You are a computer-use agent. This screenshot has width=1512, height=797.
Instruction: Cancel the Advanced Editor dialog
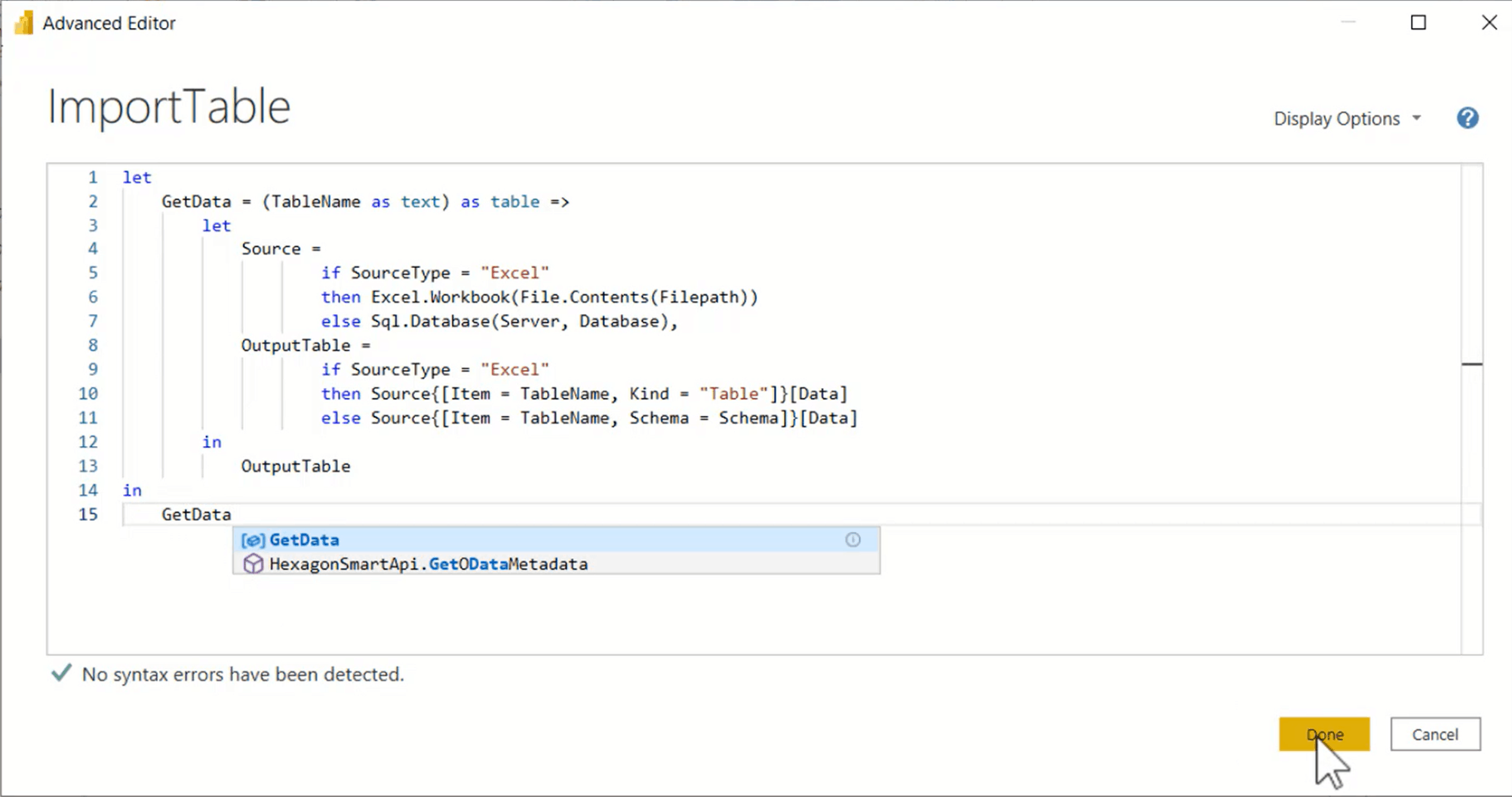pyautogui.click(x=1434, y=734)
